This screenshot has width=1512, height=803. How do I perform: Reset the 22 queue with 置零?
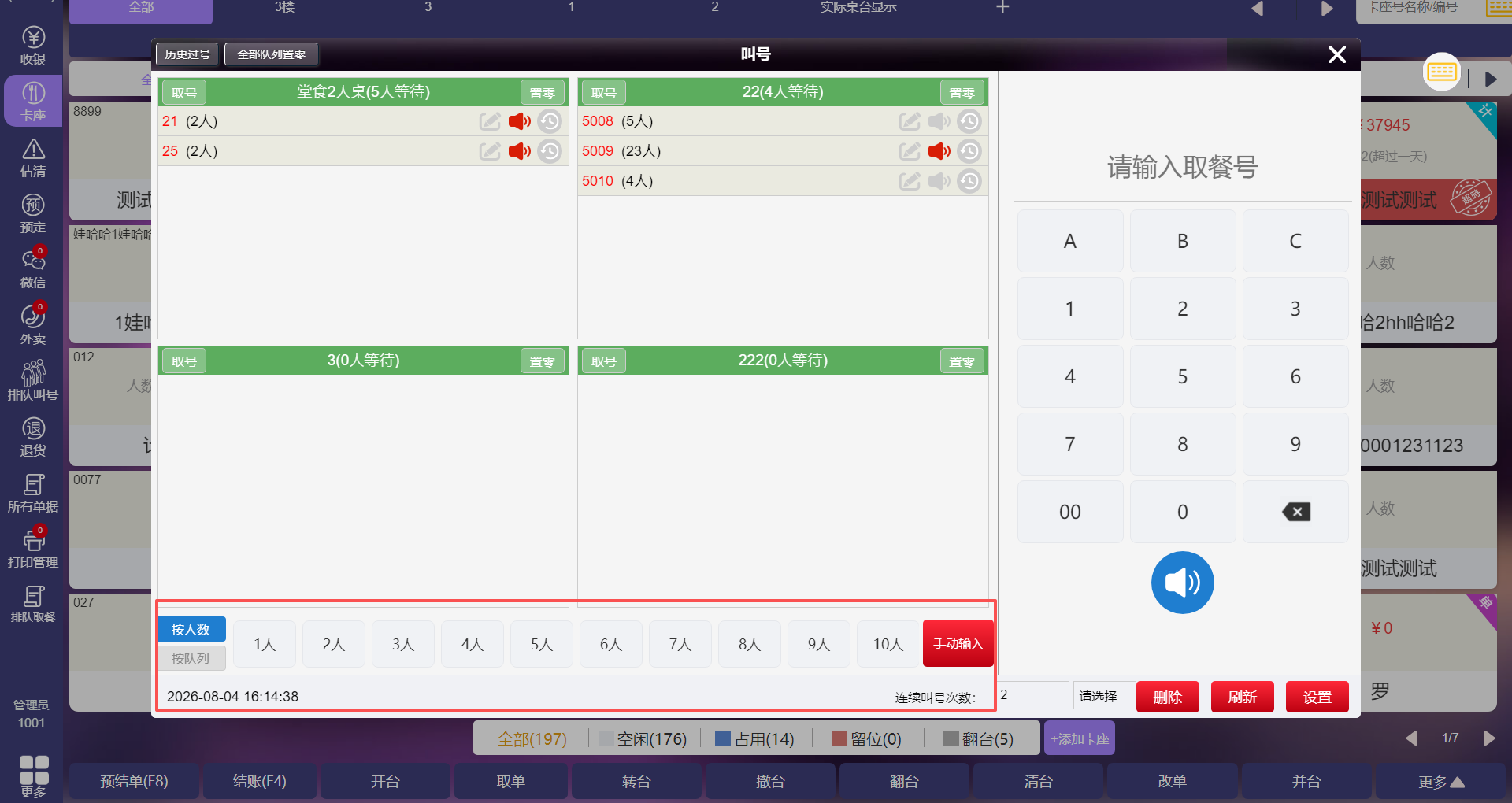tap(962, 93)
